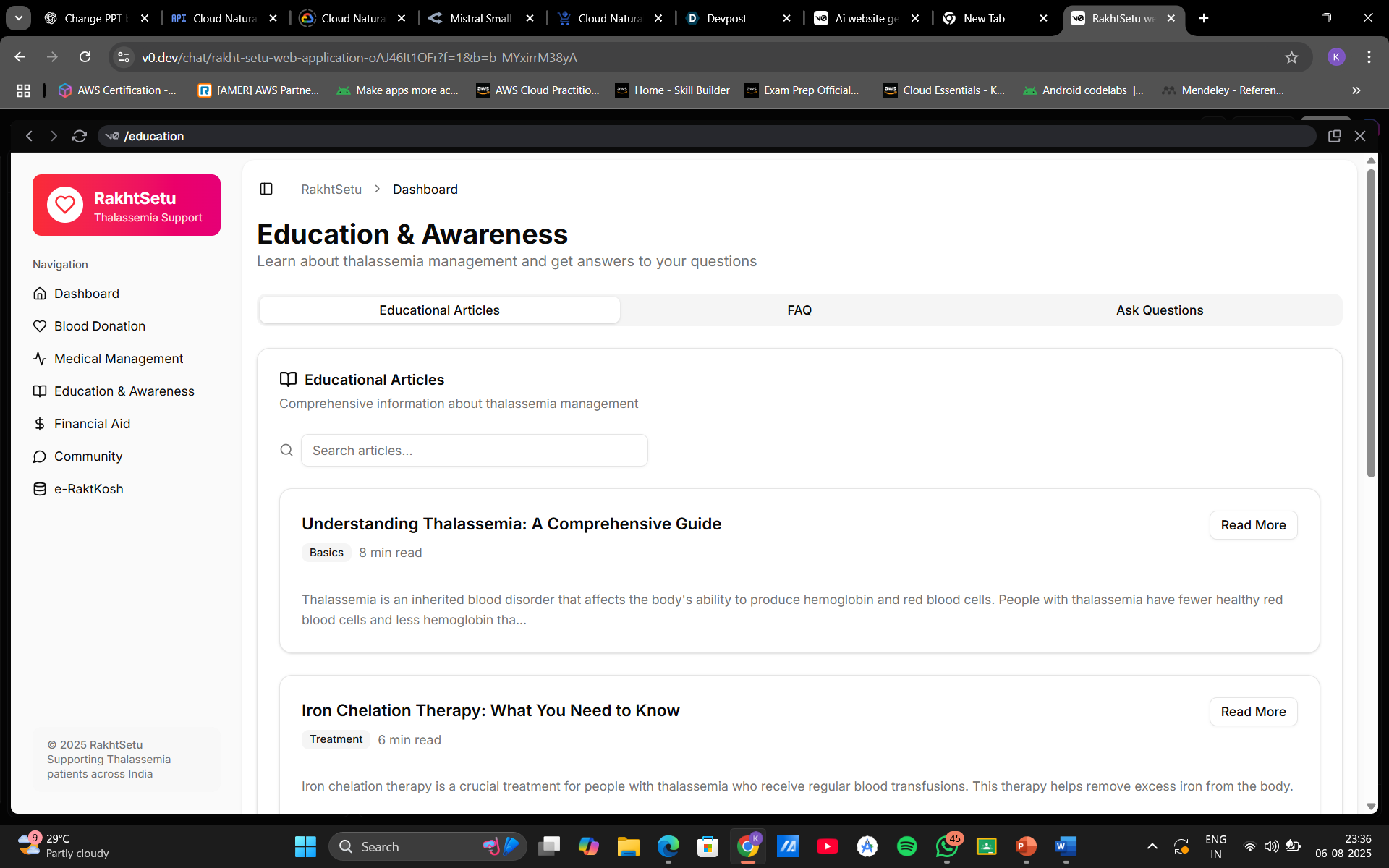The height and width of the screenshot is (868, 1389).
Task: Switch to the FAQ tab
Action: (799, 310)
